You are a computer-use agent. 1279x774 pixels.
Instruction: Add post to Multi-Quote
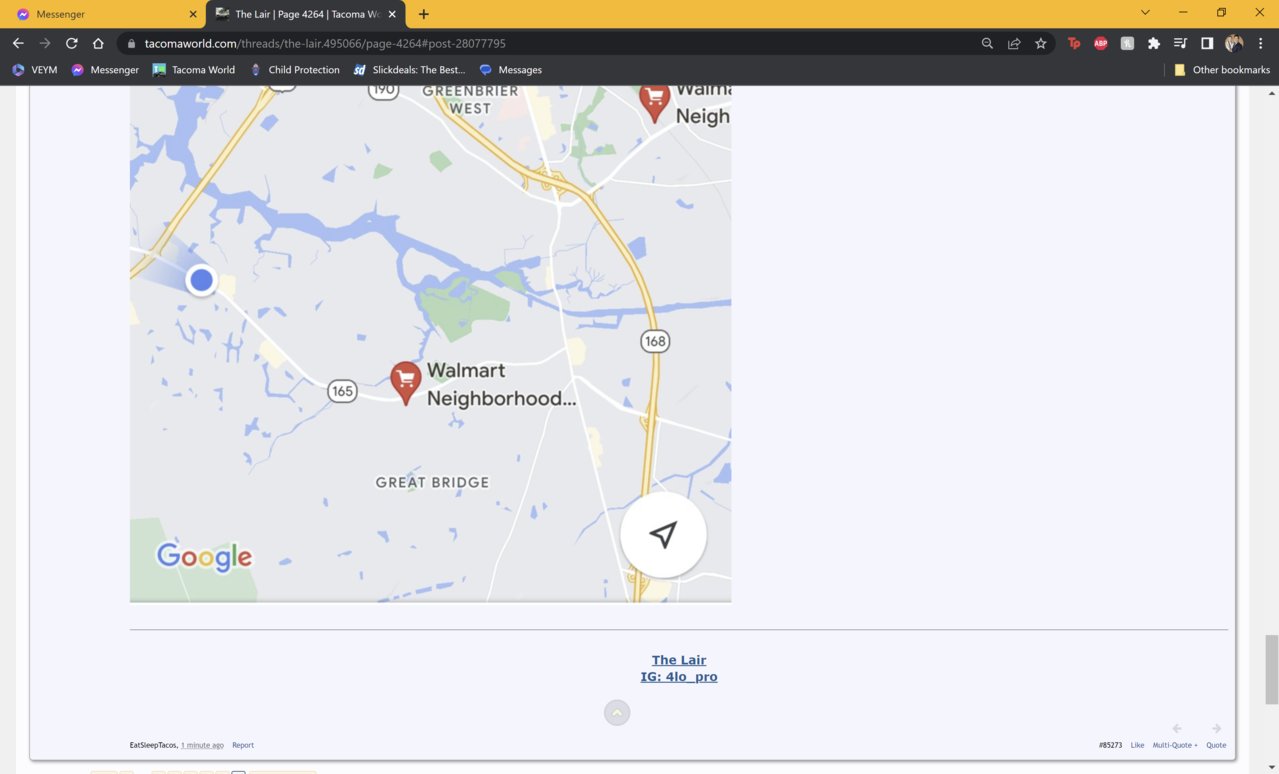pyautogui.click(x=1175, y=745)
